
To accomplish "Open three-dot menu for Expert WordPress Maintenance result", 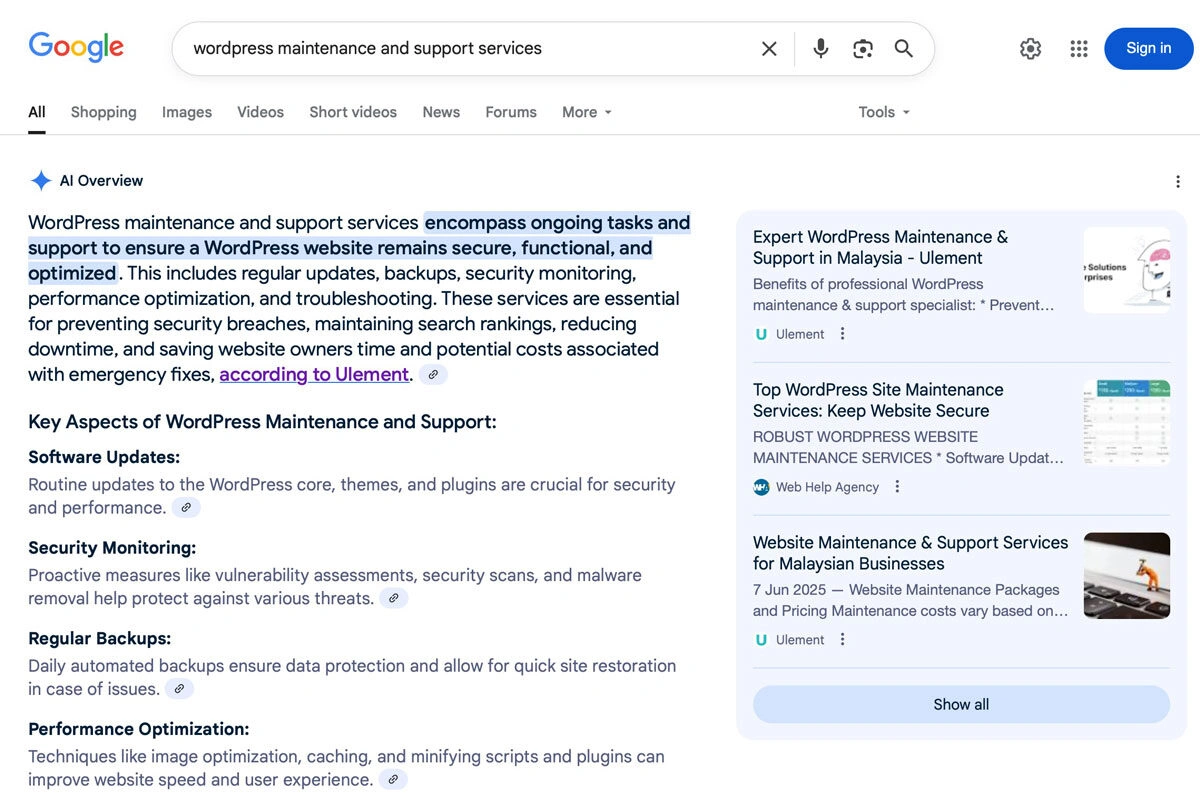I will (x=842, y=334).
